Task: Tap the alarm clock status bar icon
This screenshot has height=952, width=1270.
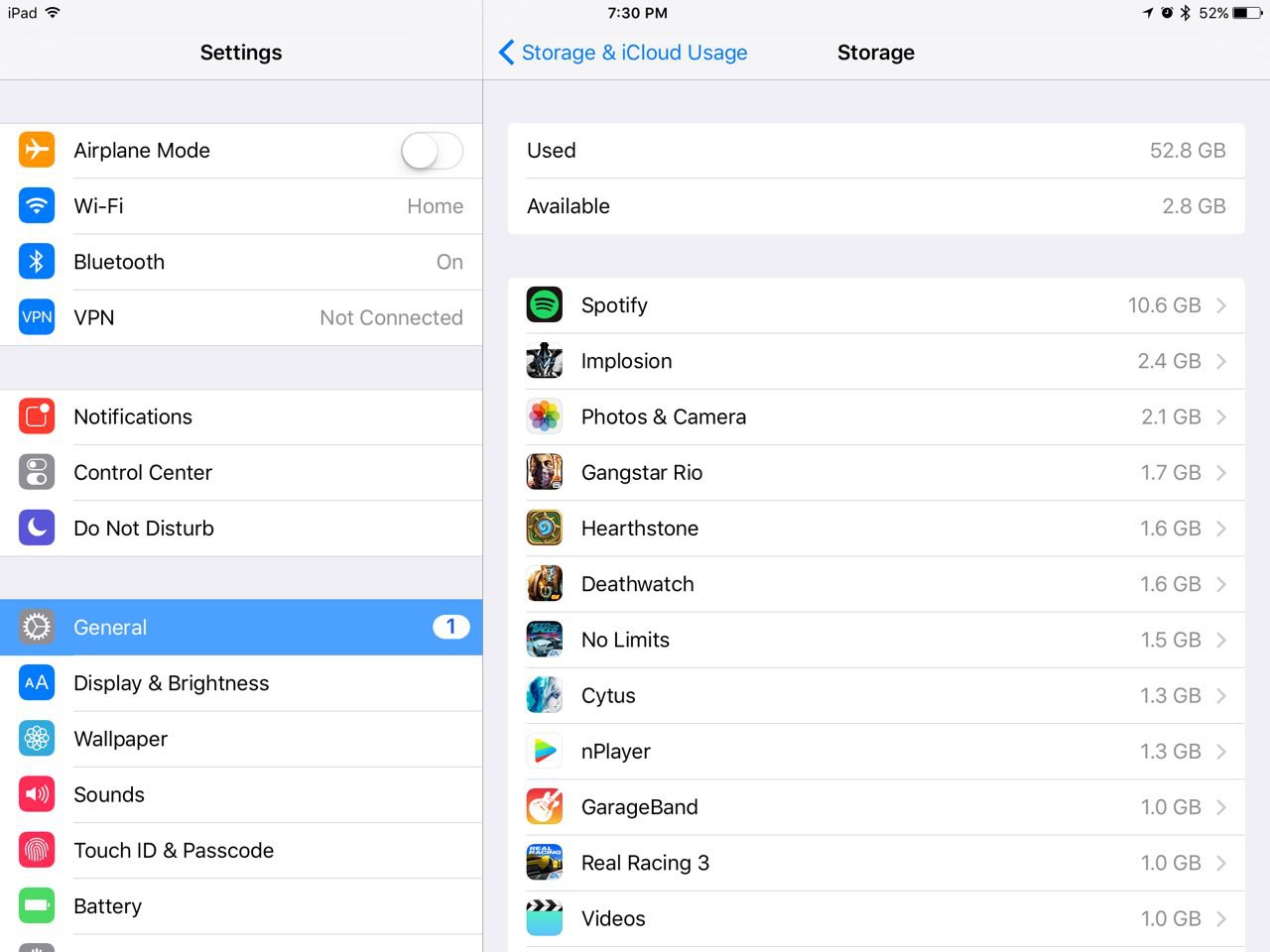Action: 1167,13
